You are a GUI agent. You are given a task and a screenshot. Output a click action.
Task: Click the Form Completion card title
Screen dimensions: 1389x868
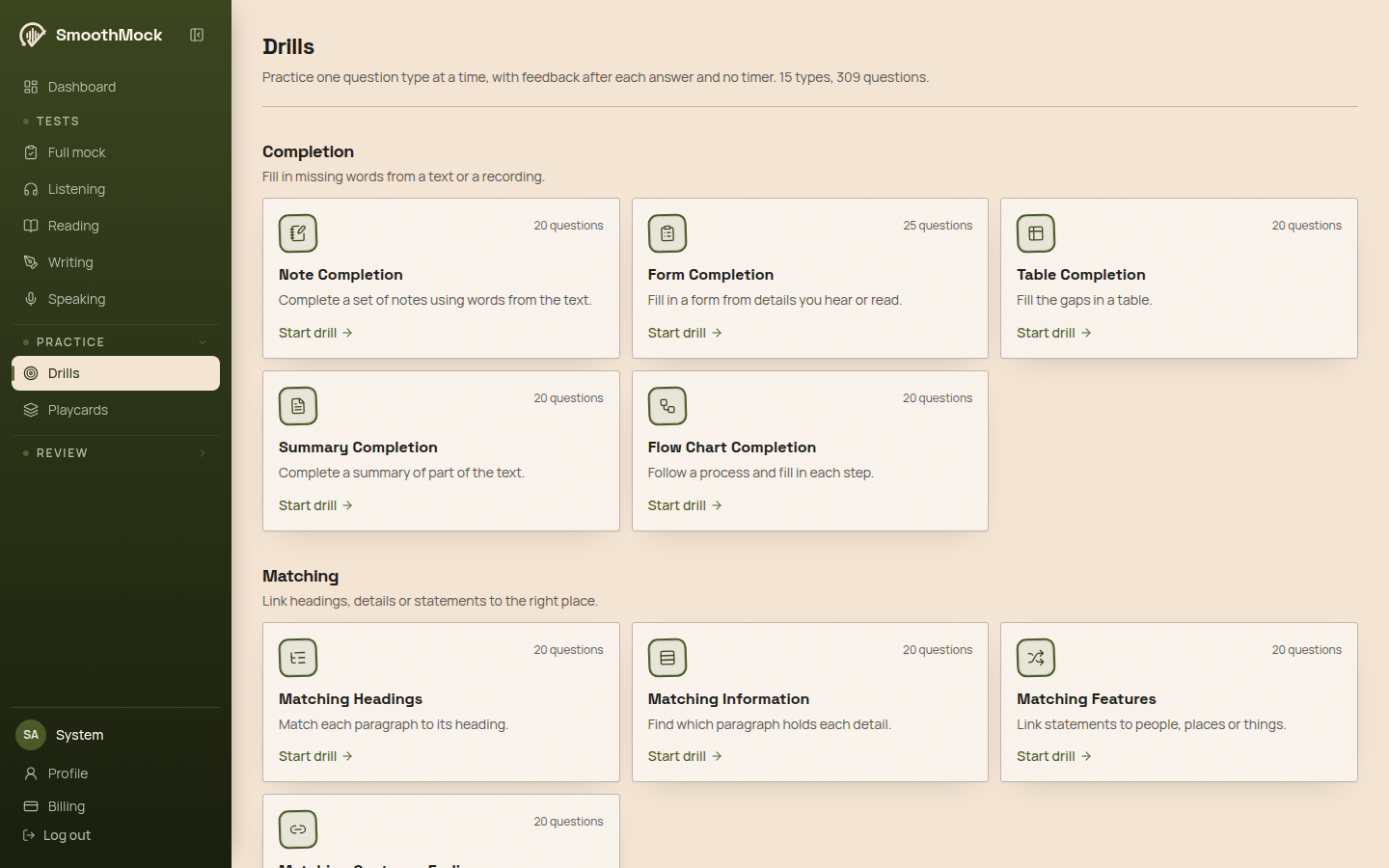[x=711, y=275]
